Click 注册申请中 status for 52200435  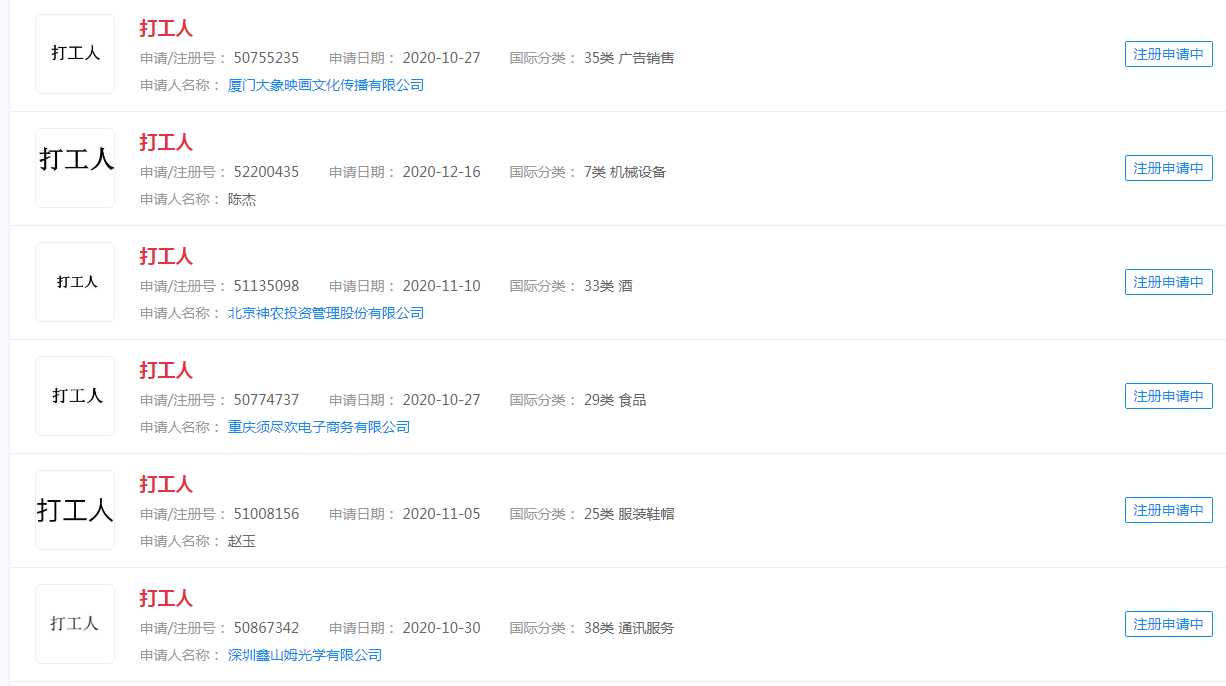point(1169,168)
